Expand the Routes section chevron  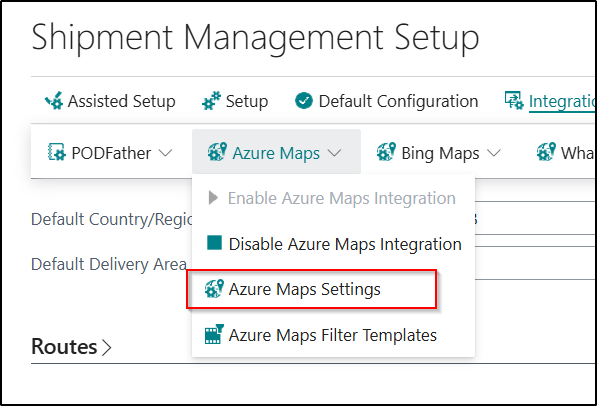point(107,347)
